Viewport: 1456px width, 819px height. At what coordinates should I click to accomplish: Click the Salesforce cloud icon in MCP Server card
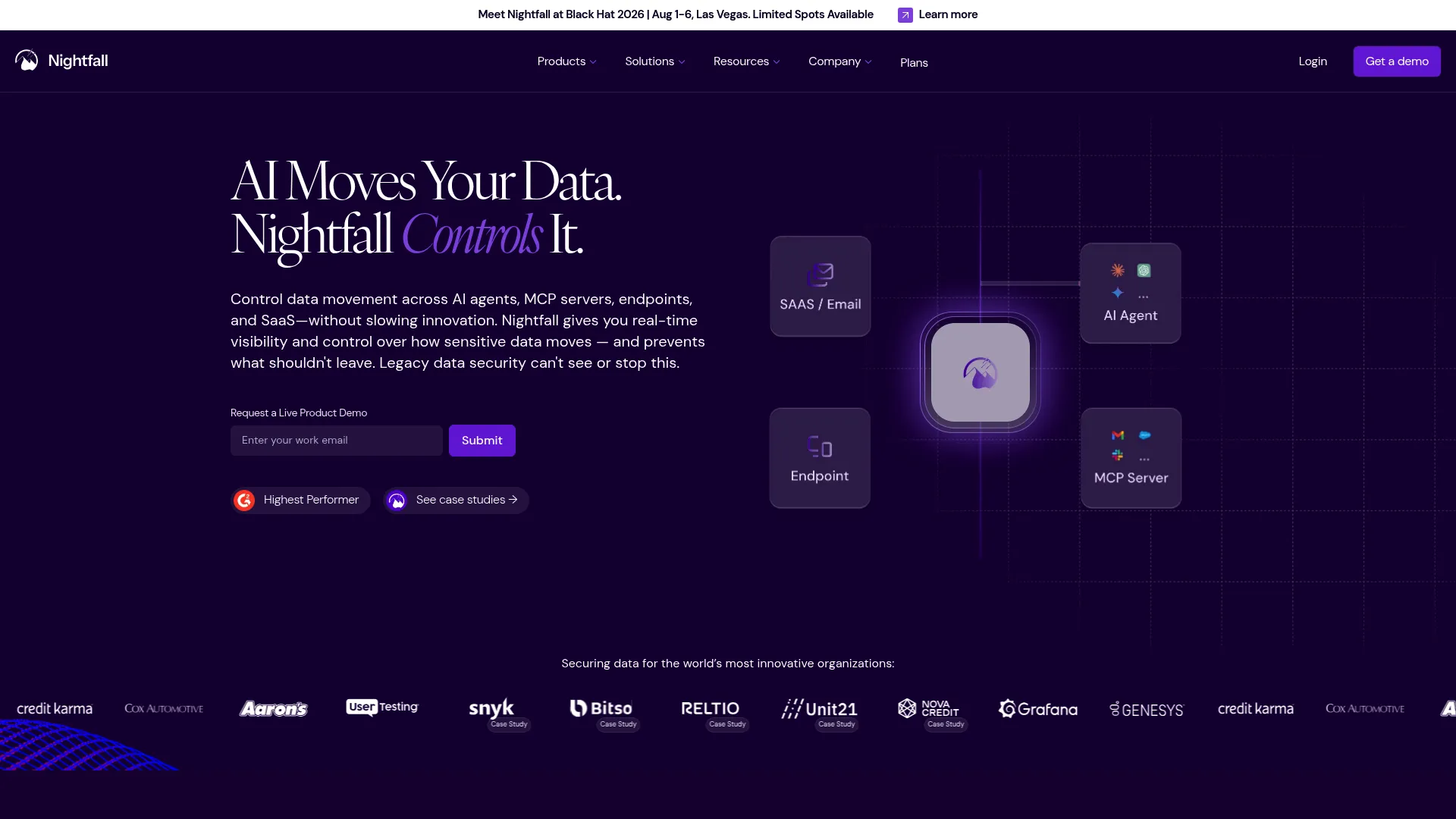(x=1144, y=435)
